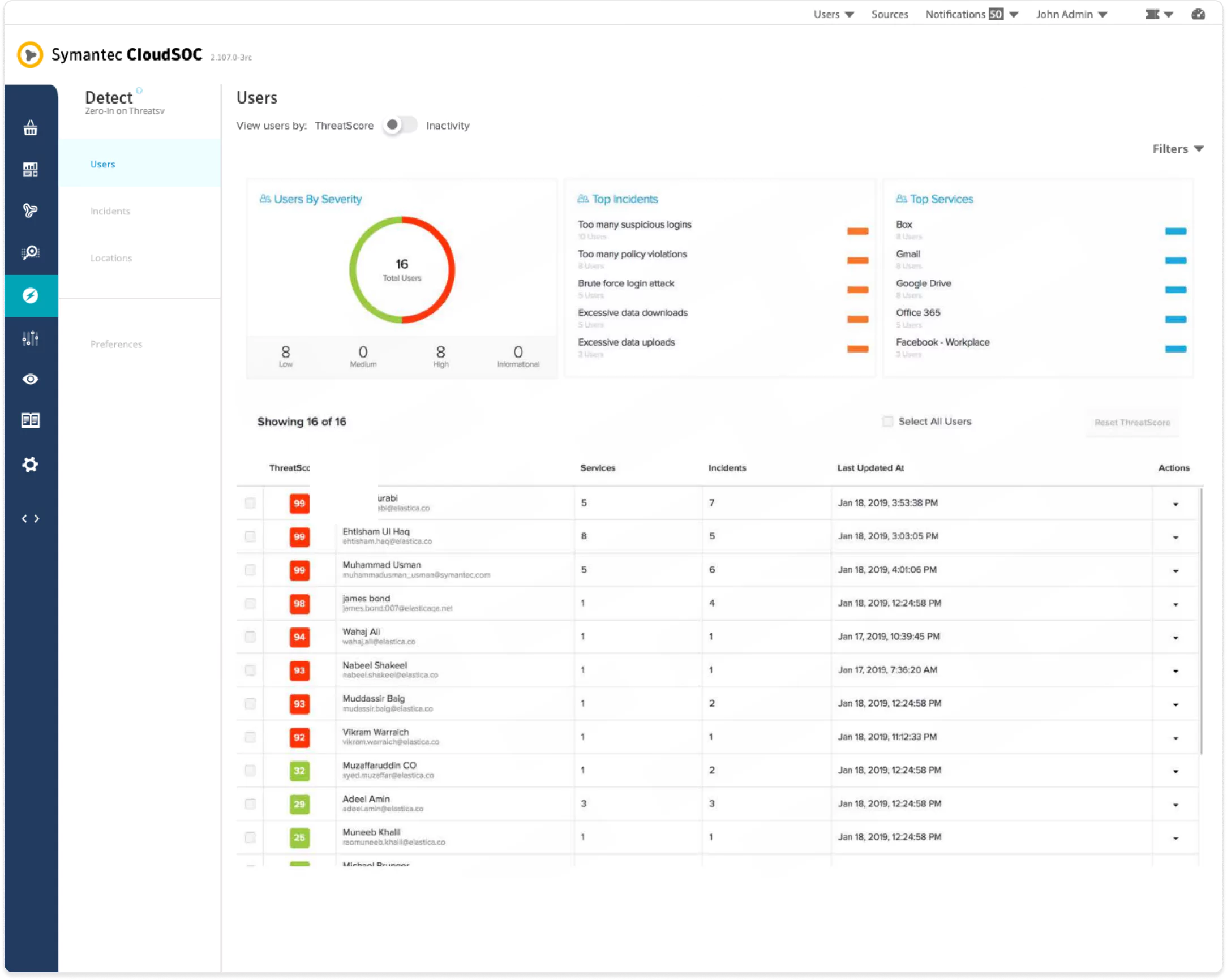Click the help icon next to Detect
Viewport: 1227px width, 980px height.
click(x=139, y=91)
